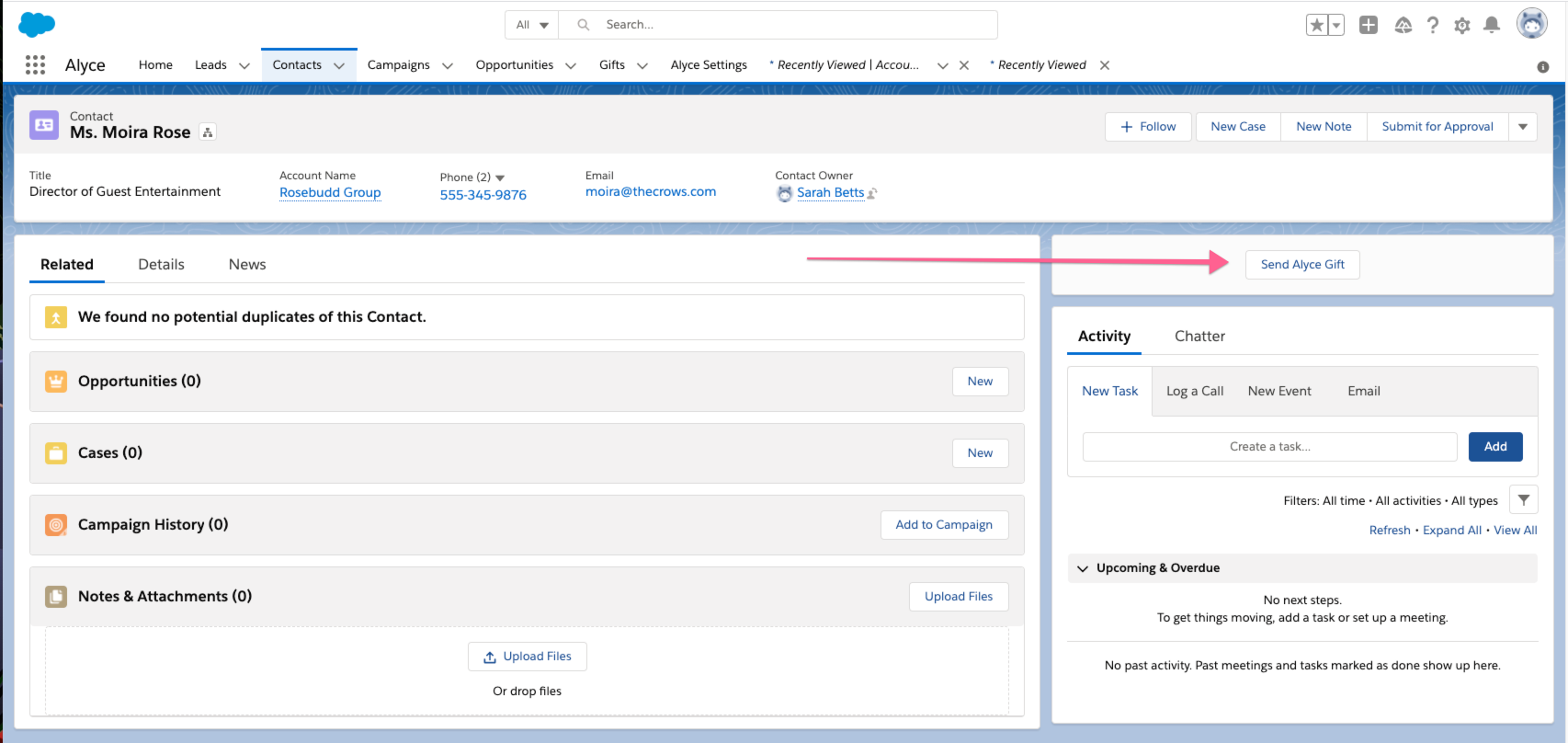The height and width of the screenshot is (743, 1568).
Task: Follow the Moira Rose contact
Action: click(1148, 127)
